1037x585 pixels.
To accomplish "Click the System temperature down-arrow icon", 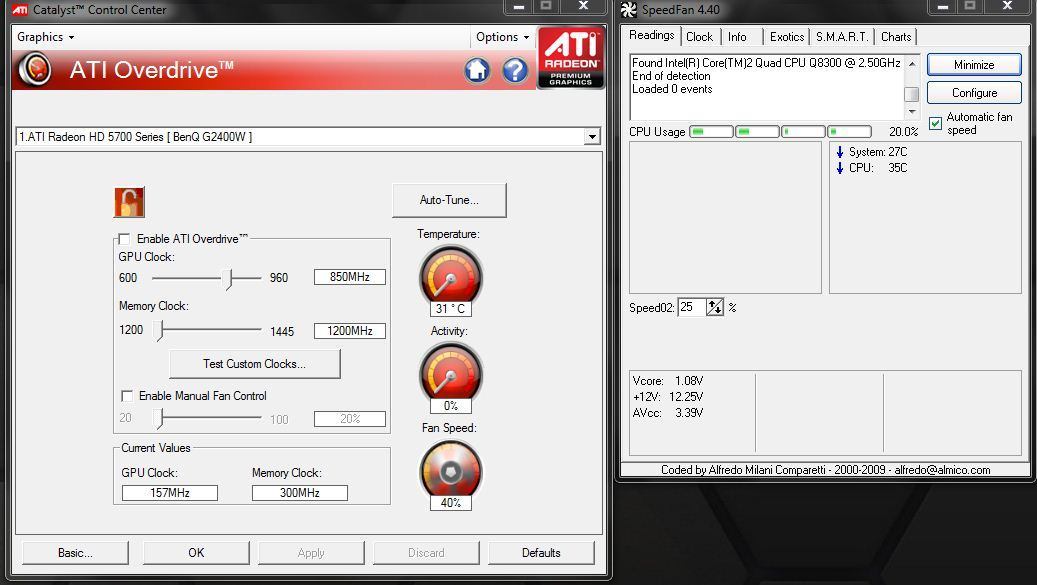I will [x=840, y=152].
